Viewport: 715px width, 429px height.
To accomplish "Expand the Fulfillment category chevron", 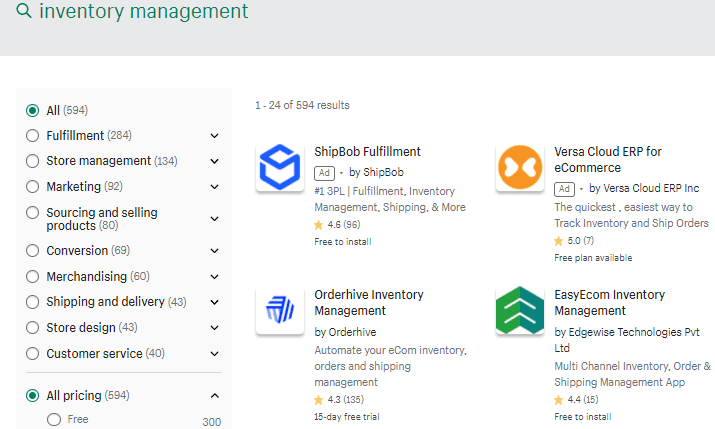I will tap(214, 136).
